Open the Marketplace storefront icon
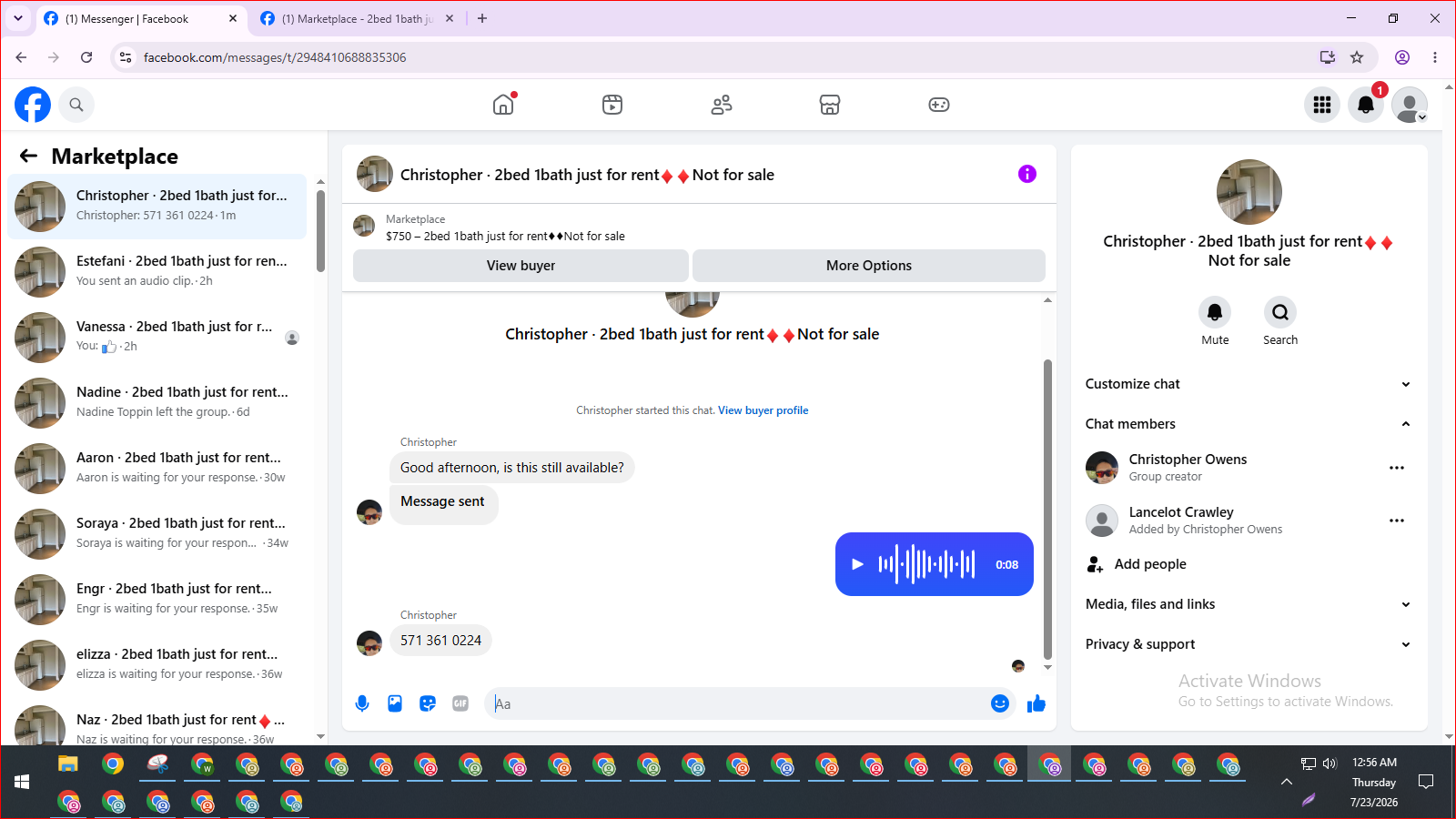The width and height of the screenshot is (1456, 819). pyautogui.click(x=830, y=105)
